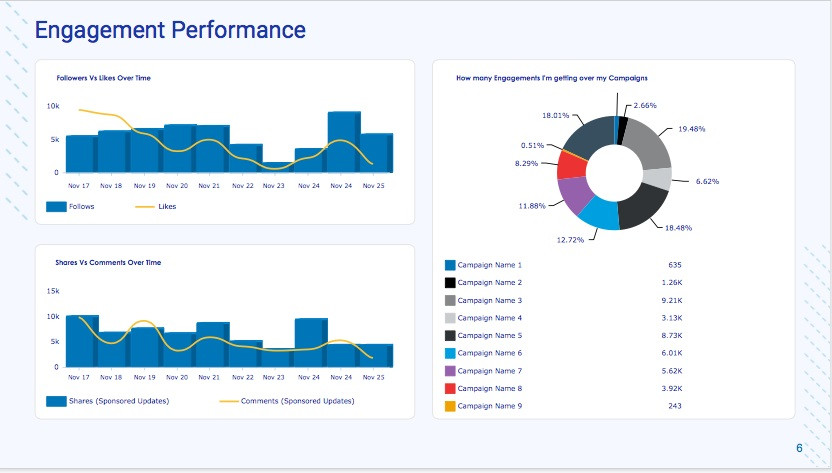The image size is (832, 473).
Task: Click the 6.01K engagement value
Action: click(672, 353)
